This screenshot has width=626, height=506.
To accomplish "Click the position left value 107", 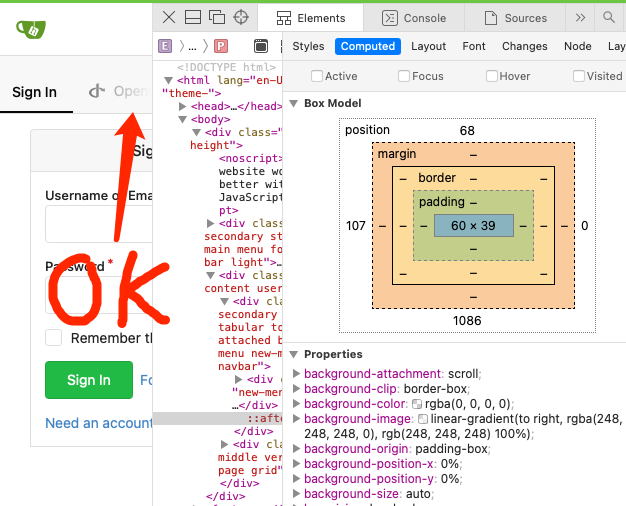I will click(356, 226).
